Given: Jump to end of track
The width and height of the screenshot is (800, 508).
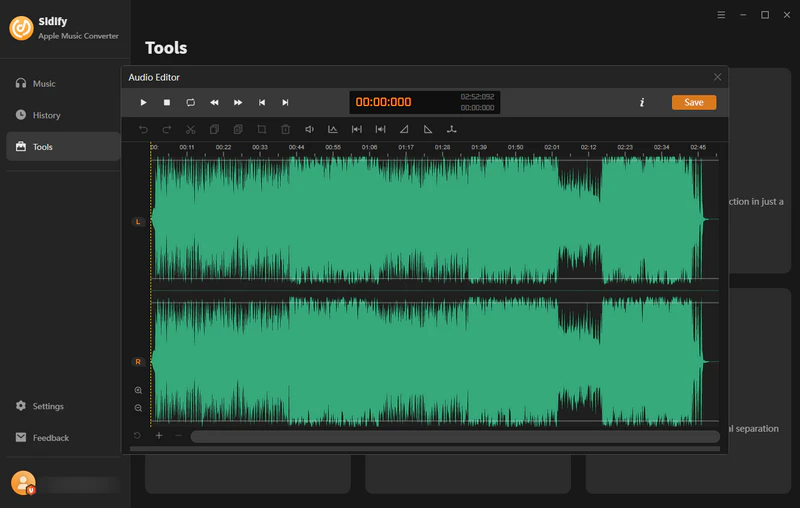Looking at the screenshot, I should (x=285, y=103).
